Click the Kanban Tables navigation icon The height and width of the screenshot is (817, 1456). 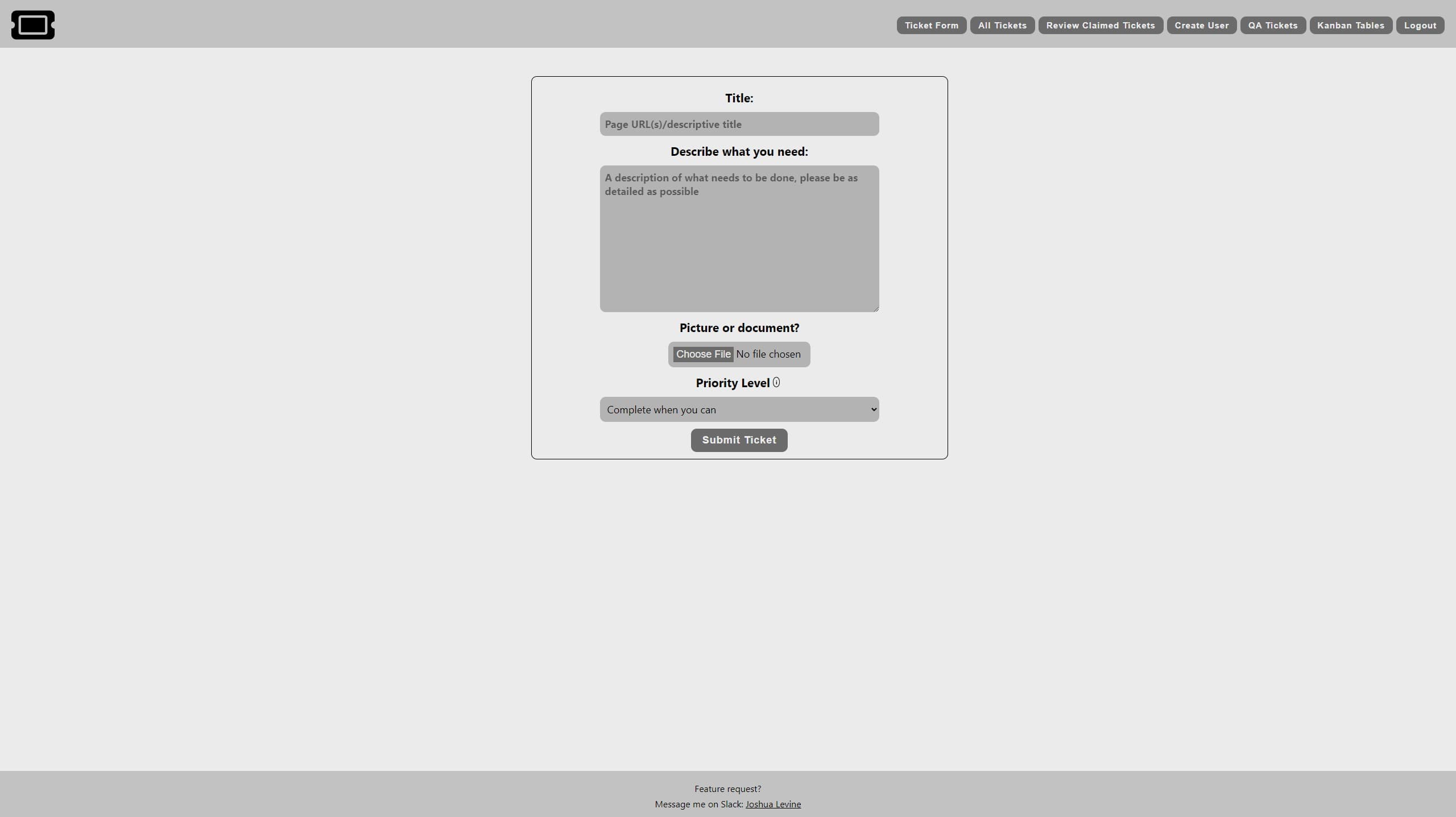click(x=1350, y=25)
